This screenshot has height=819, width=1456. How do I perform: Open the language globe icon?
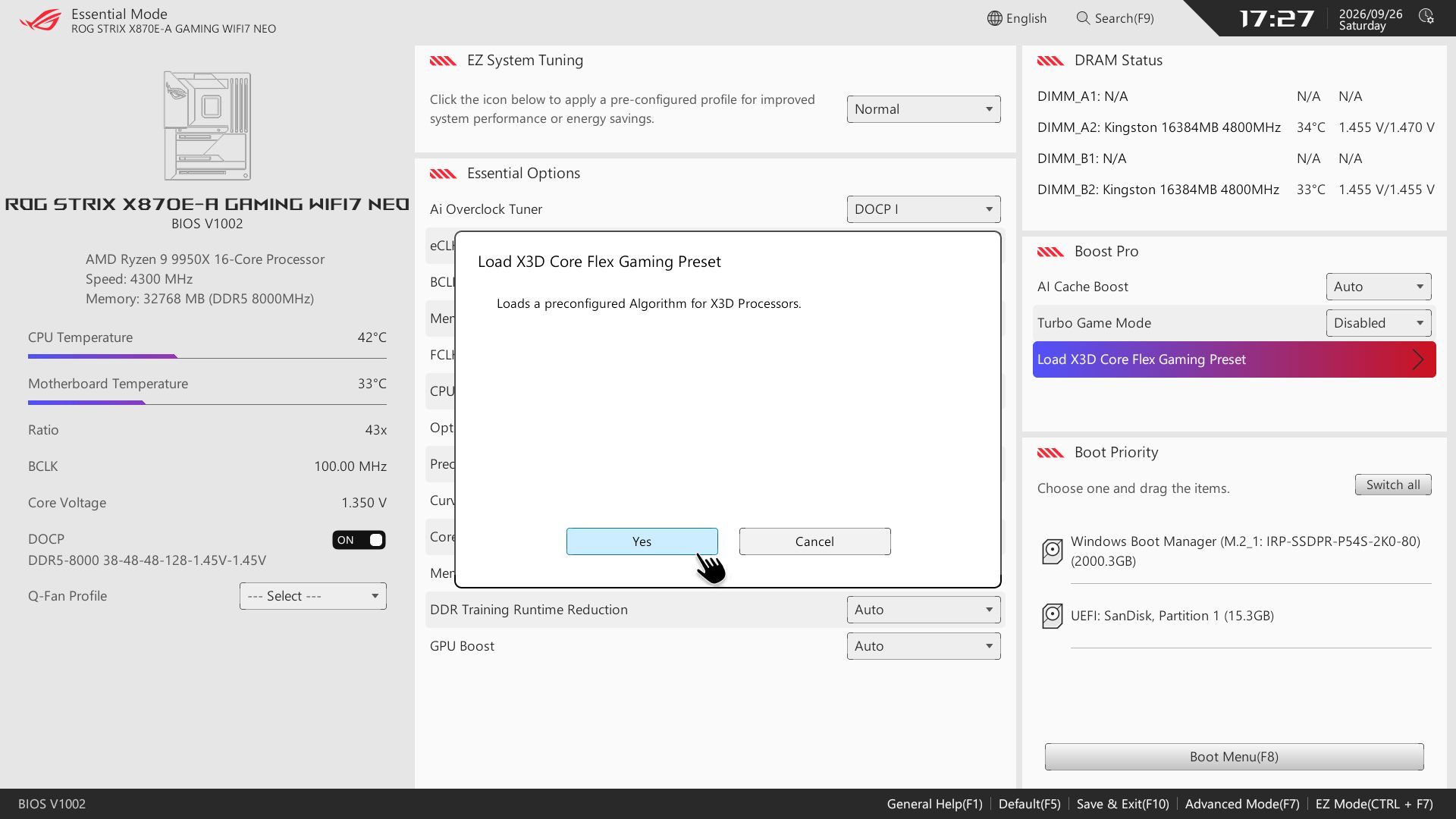click(x=994, y=18)
